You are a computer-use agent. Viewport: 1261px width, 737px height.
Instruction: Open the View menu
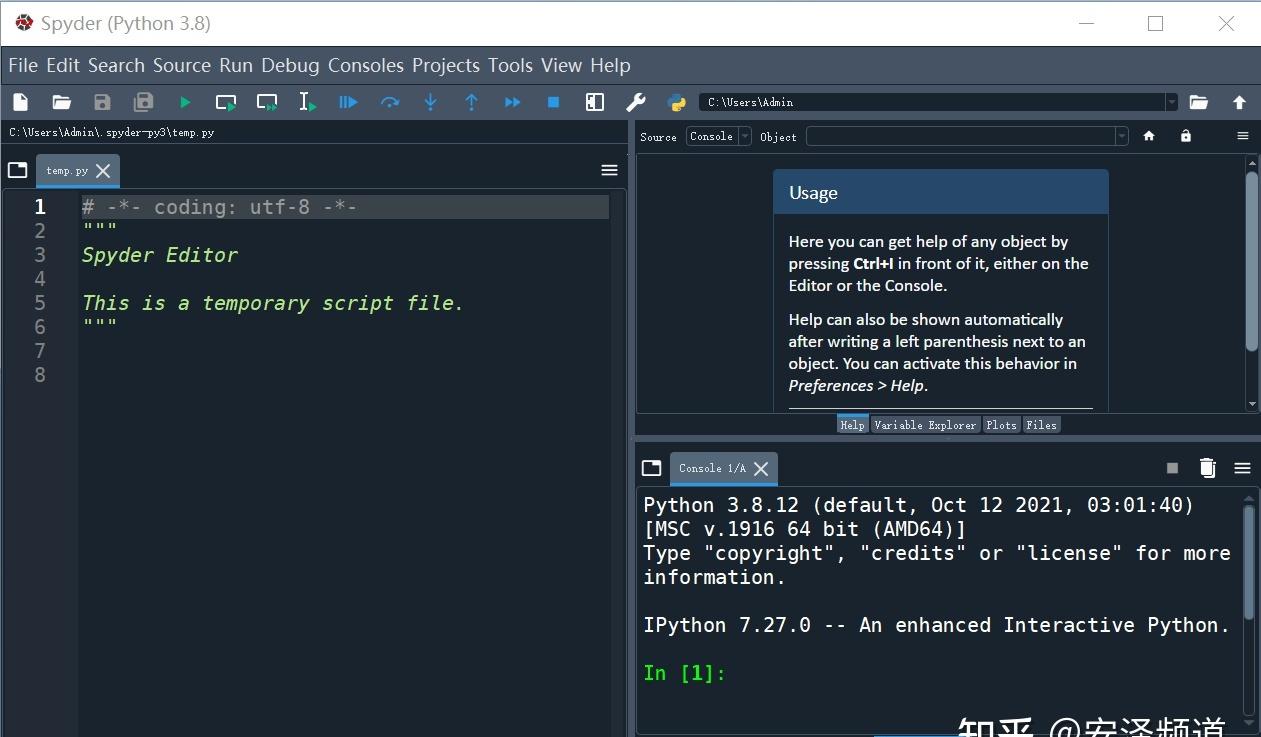coord(561,65)
